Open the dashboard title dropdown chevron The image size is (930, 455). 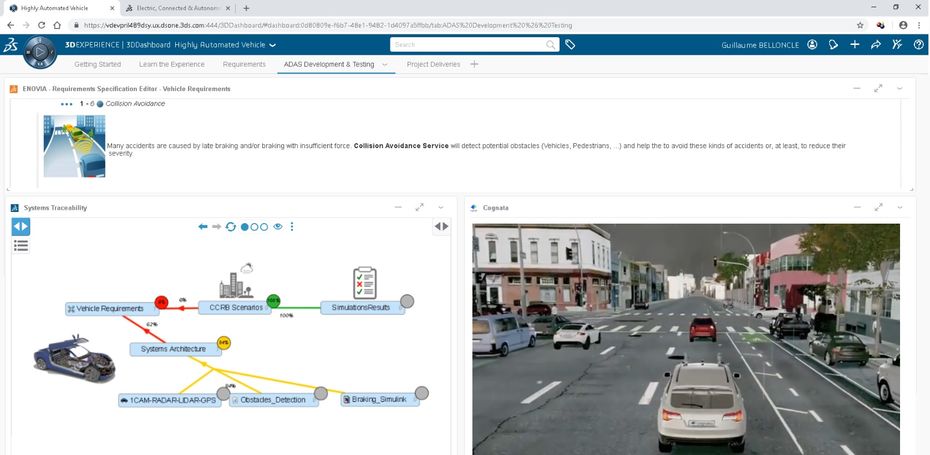pos(273,45)
